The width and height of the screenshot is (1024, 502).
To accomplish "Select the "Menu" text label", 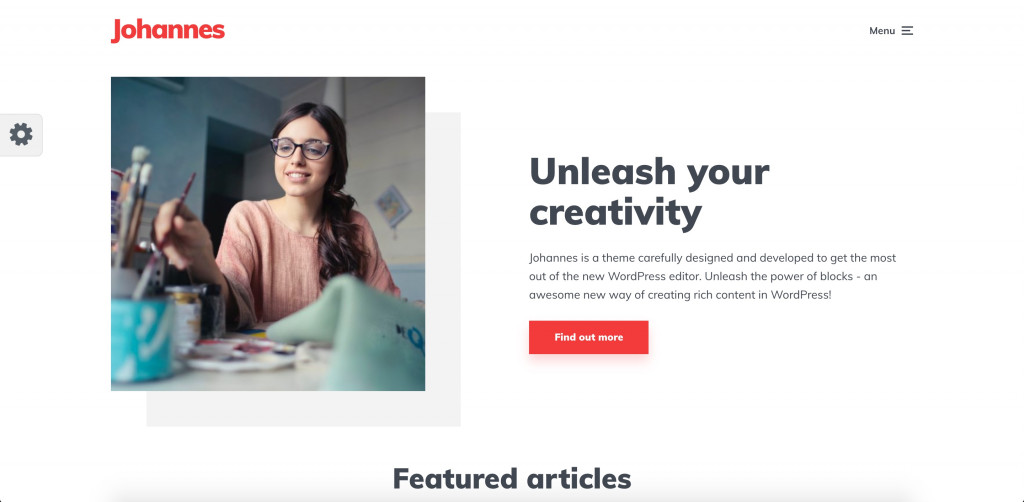I will 882,31.
